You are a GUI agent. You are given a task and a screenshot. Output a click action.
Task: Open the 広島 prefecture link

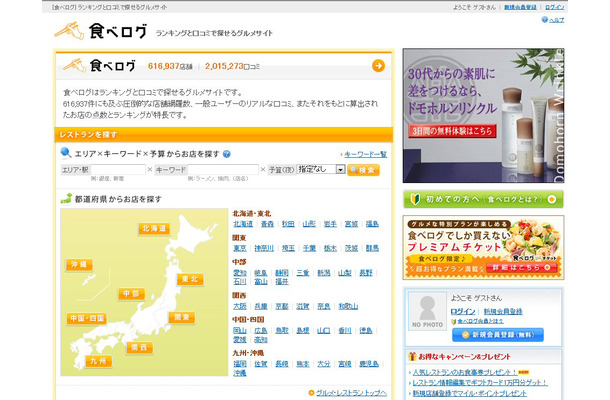(x=261, y=330)
